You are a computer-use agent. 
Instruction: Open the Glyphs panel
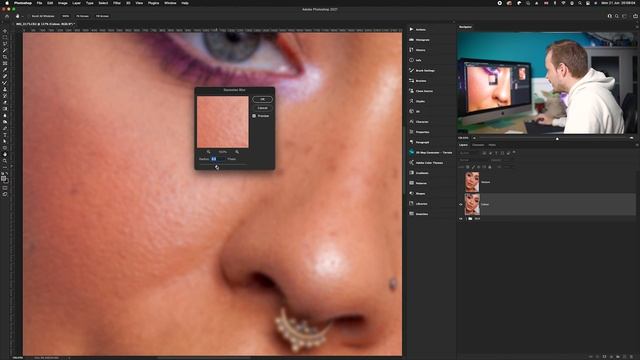point(417,101)
